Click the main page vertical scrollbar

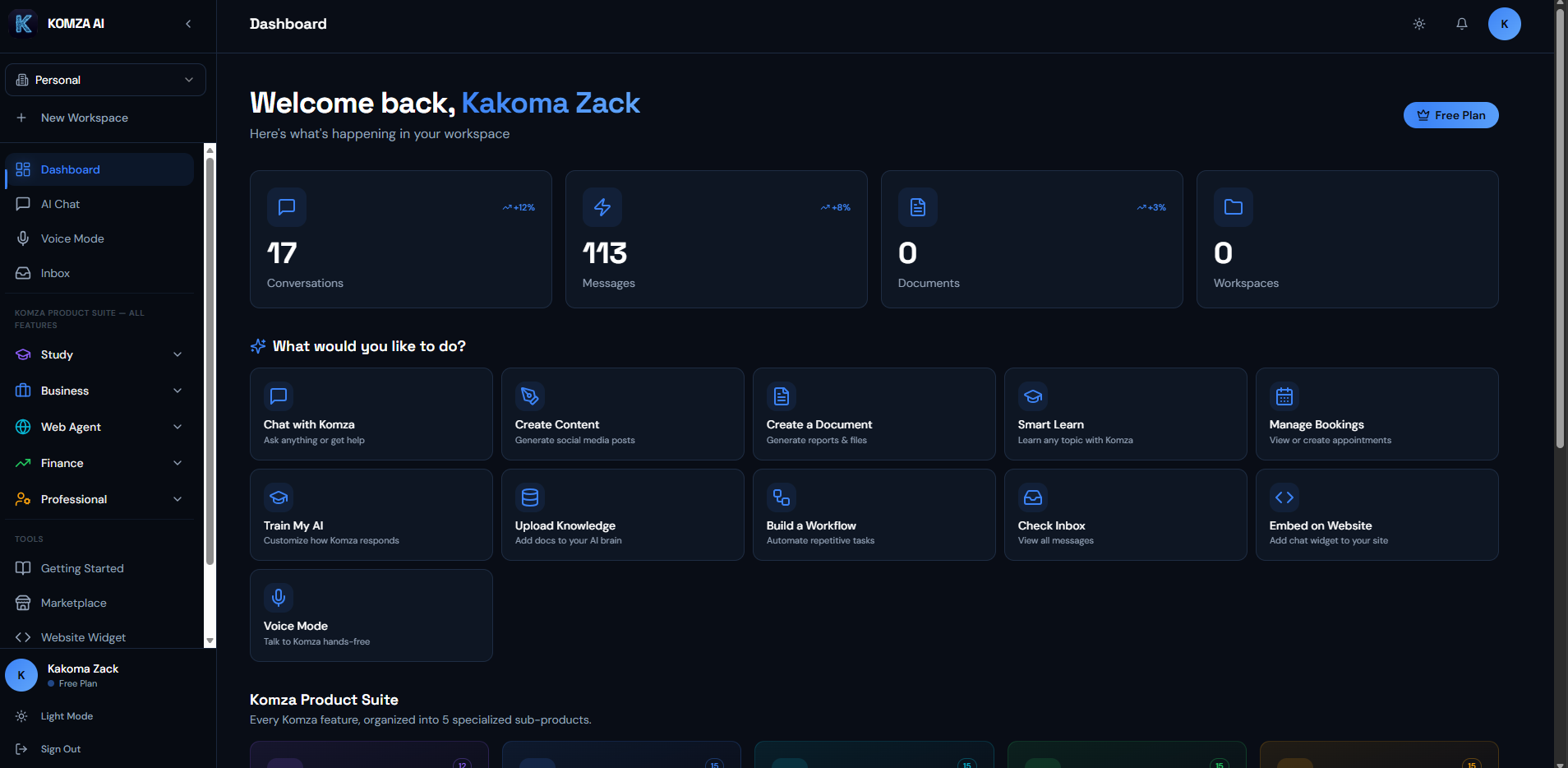(1560, 228)
